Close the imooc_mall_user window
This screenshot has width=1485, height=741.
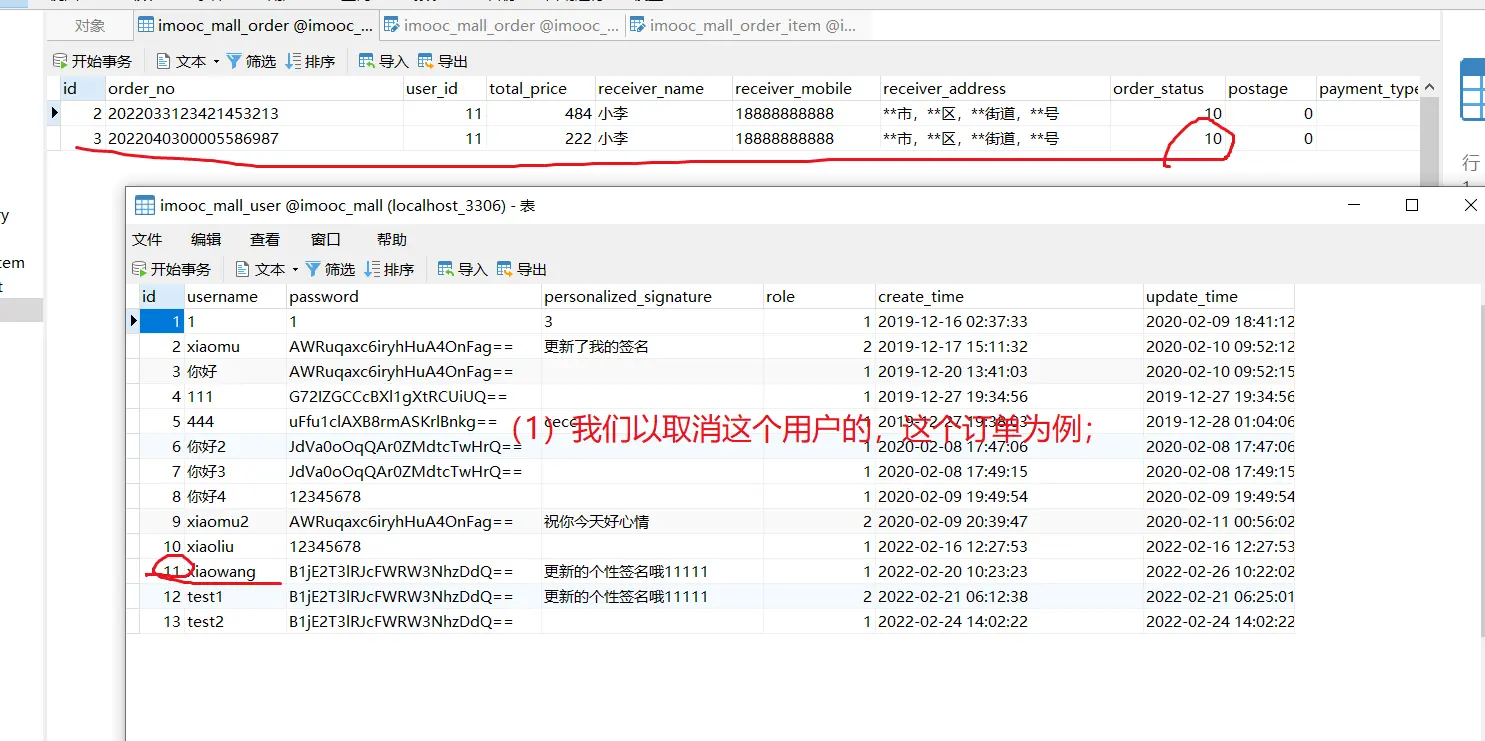click(x=1470, y=205)
